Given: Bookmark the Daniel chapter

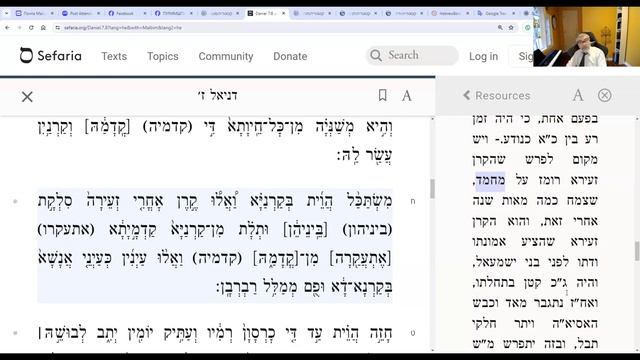Looking at the screenshot, I should (382, 96).
